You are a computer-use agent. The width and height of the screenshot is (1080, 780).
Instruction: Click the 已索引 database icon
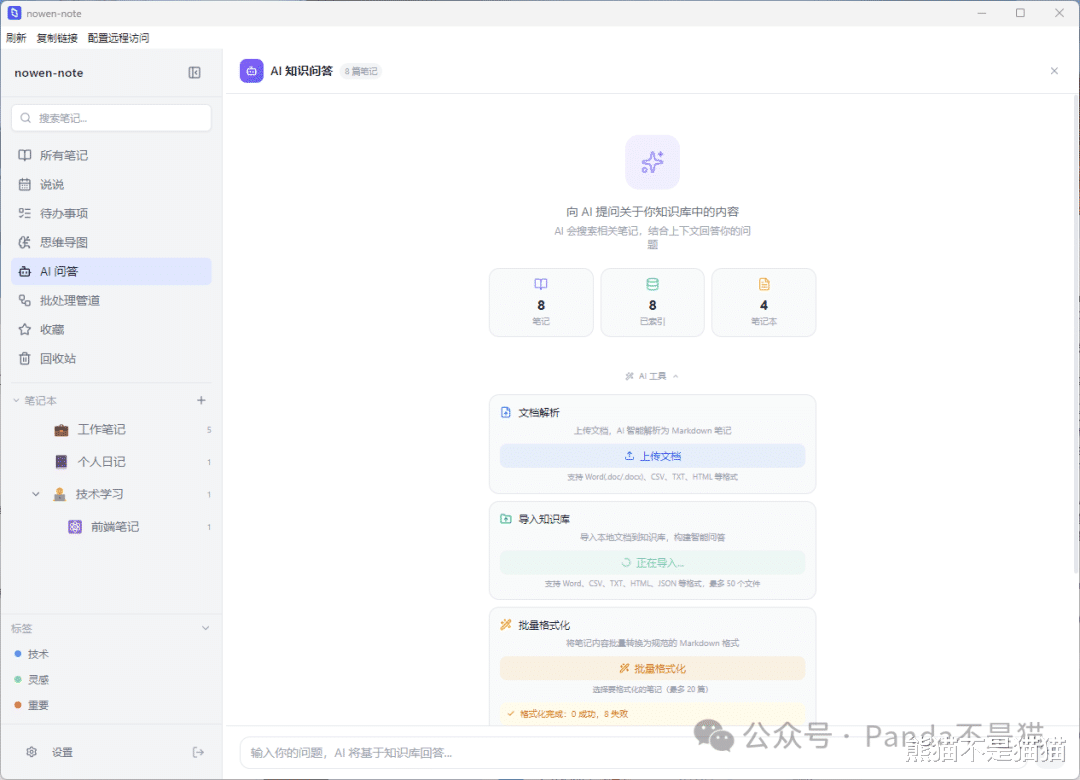pos(652,284)
